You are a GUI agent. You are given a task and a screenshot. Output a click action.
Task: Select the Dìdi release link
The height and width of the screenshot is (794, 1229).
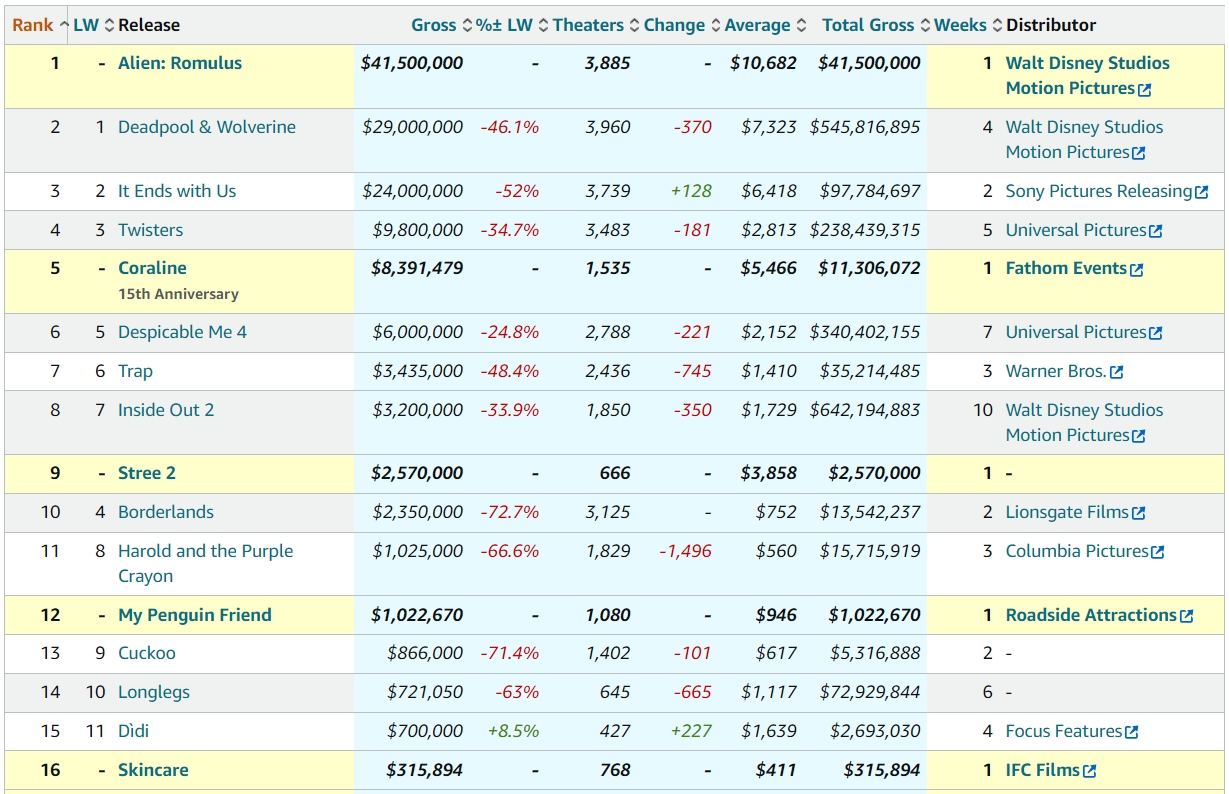(134, 731)
